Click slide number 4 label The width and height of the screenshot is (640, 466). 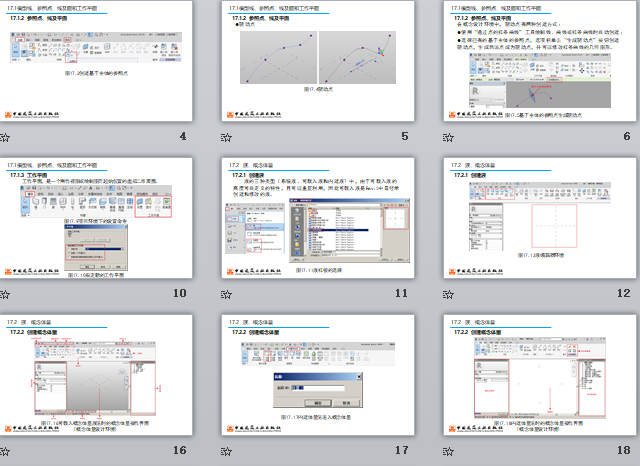tap(183, 136)
